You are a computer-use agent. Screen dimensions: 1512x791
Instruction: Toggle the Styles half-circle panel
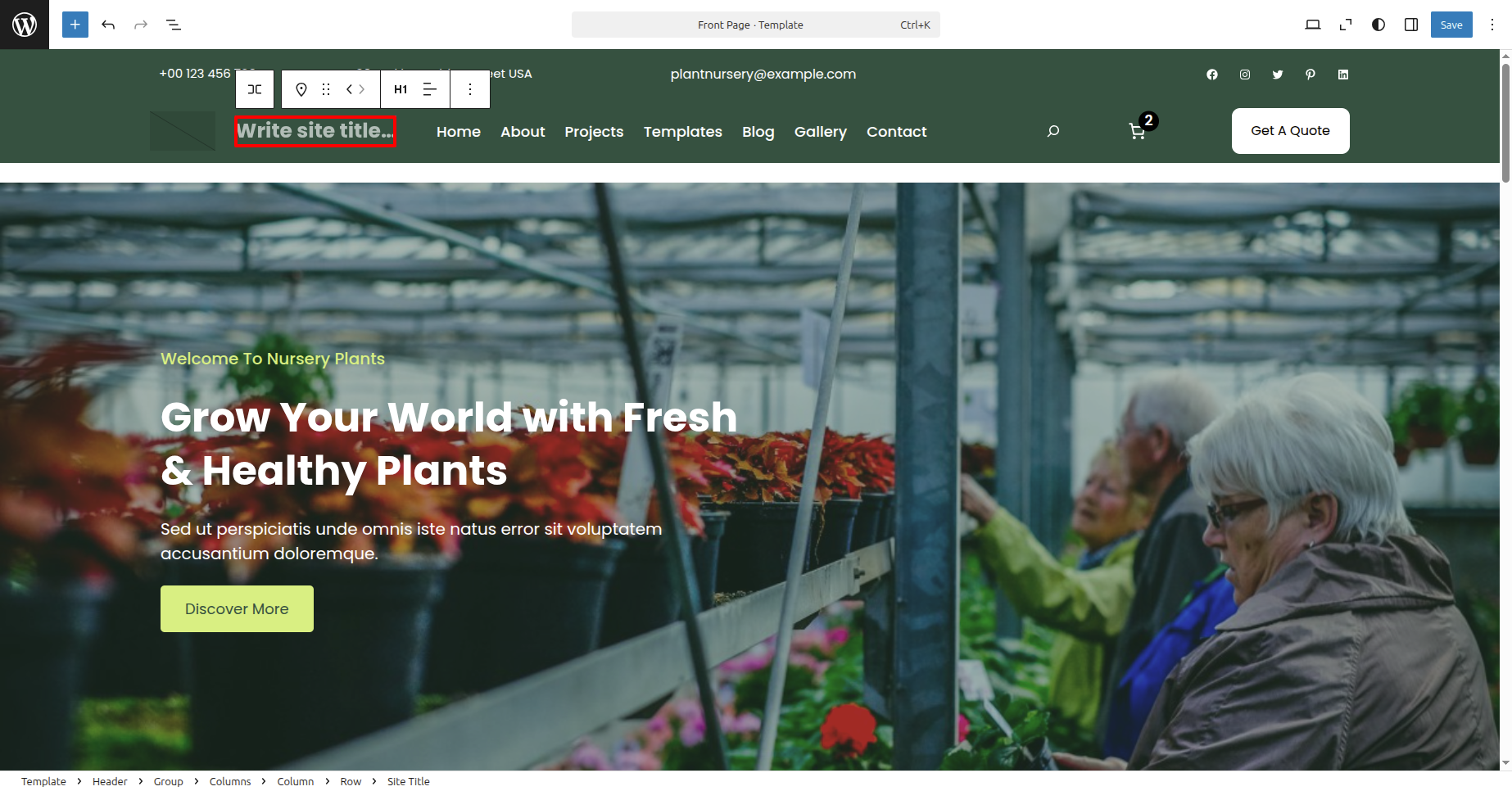tap(1378, 25)
